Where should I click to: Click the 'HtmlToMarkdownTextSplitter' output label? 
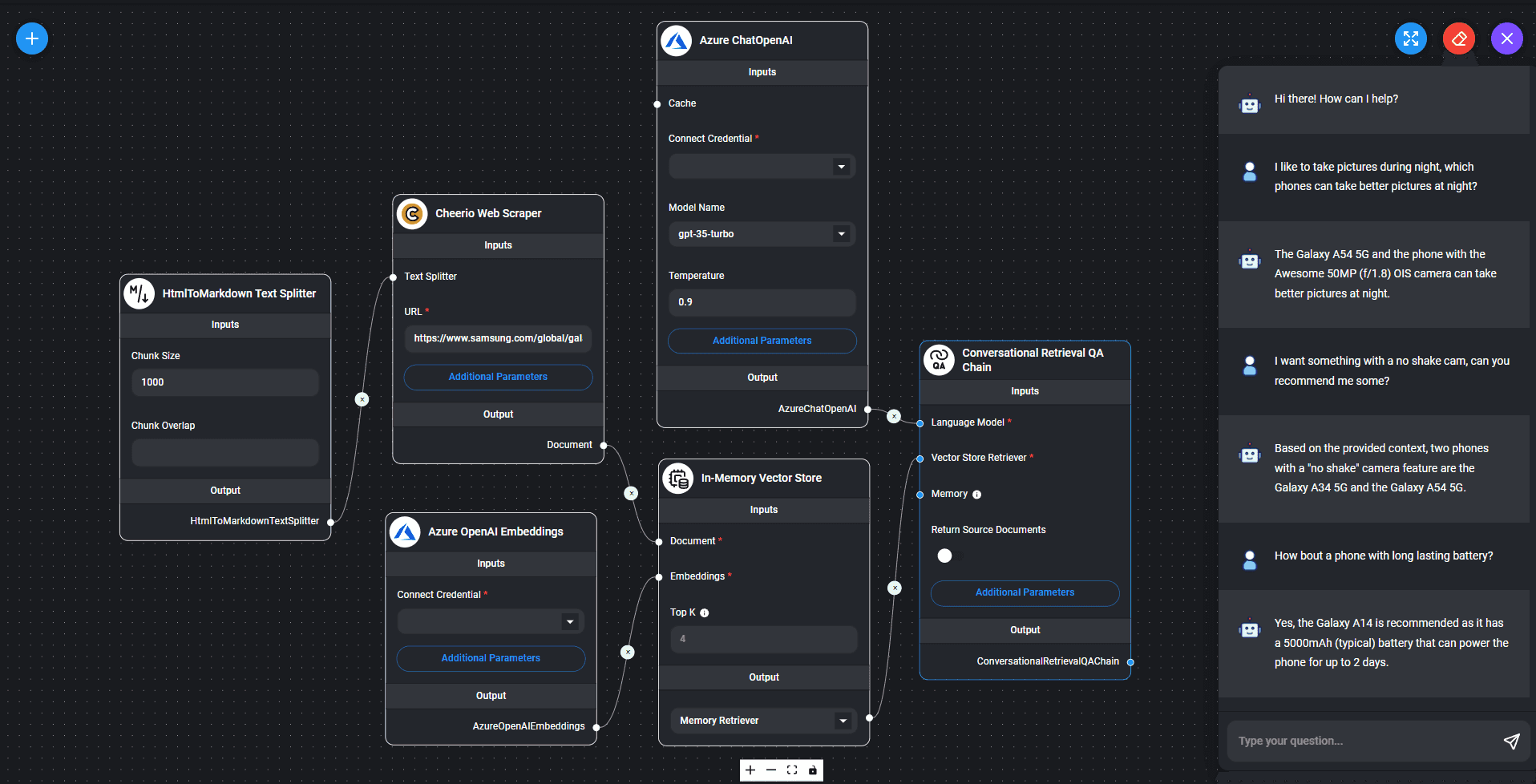tap(255, 521)
